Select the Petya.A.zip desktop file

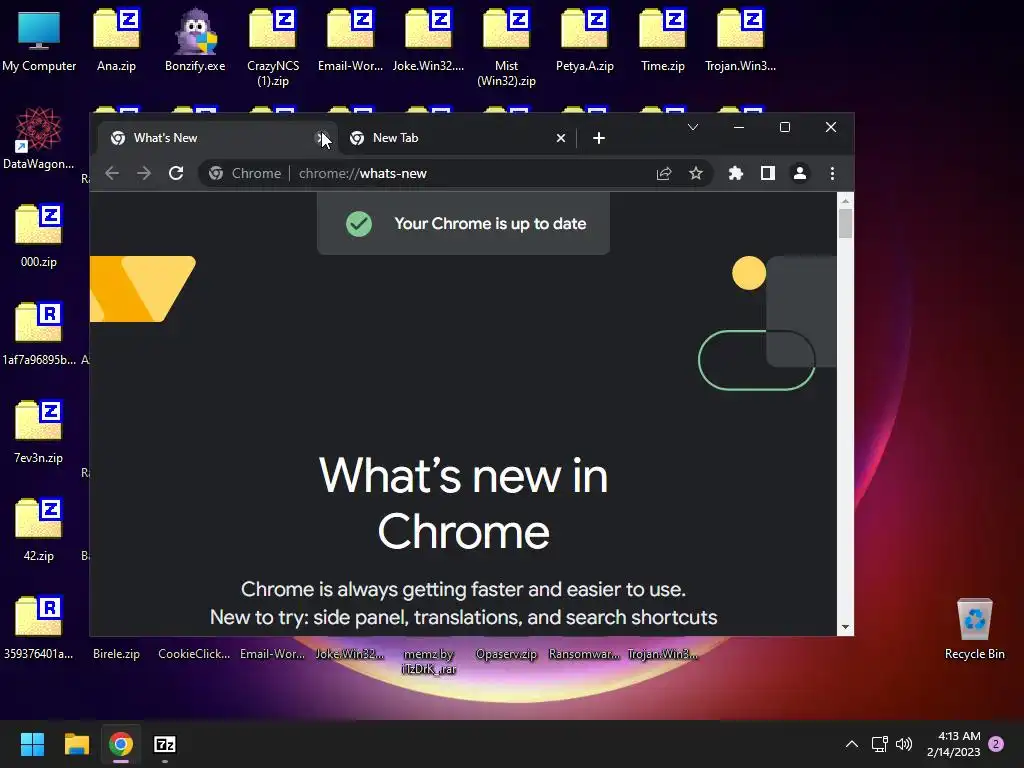pos(584,39)
